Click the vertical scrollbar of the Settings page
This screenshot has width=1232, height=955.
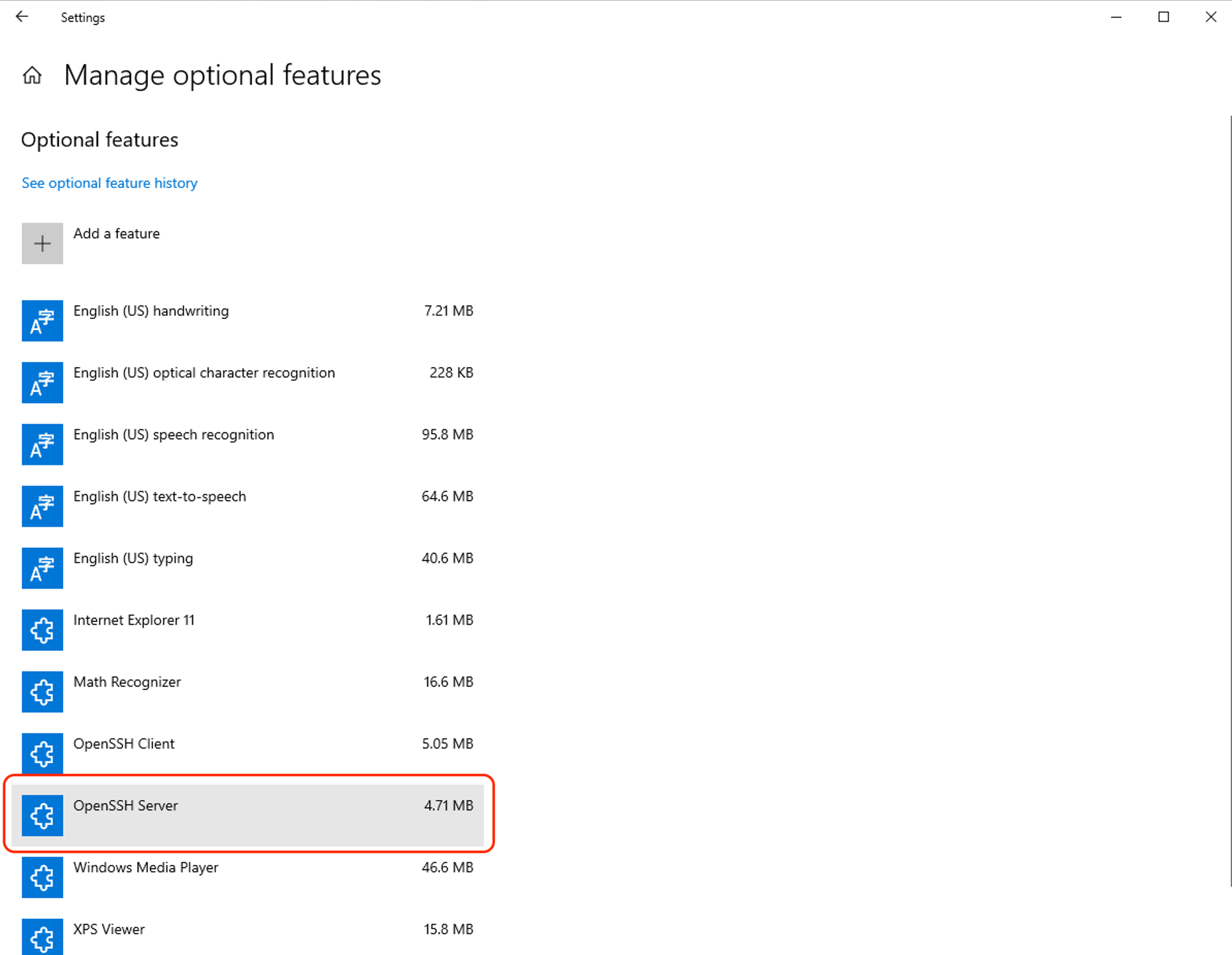[x=1230, y=502]
